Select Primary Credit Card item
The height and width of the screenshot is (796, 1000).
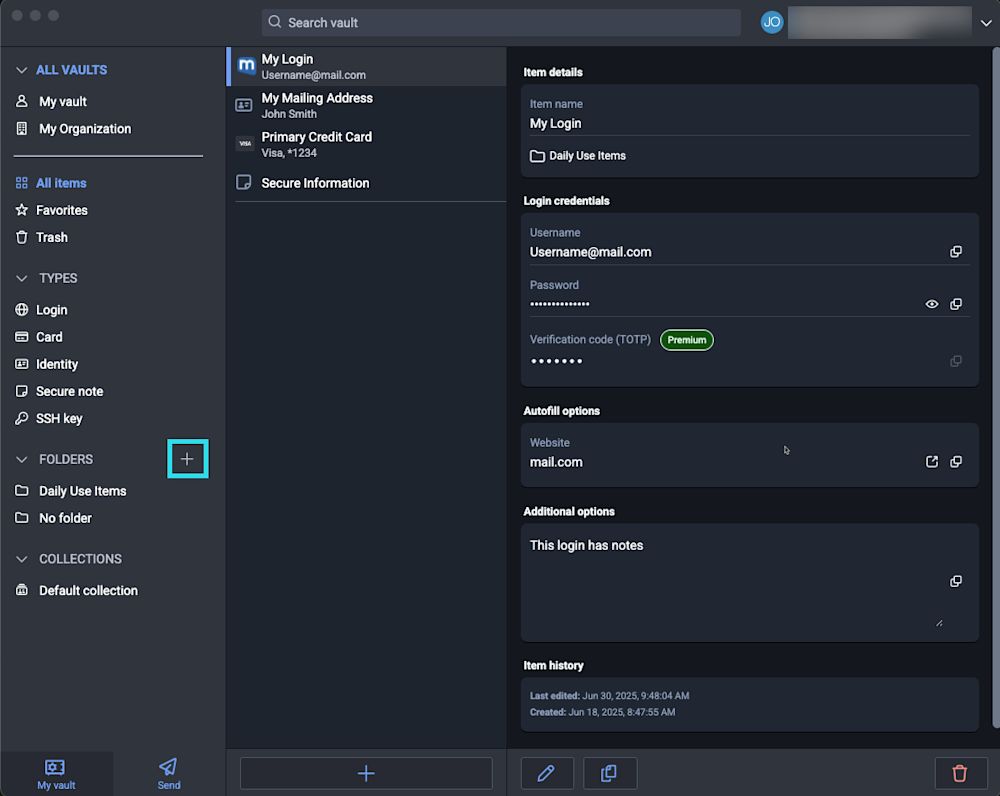(367, 144)
